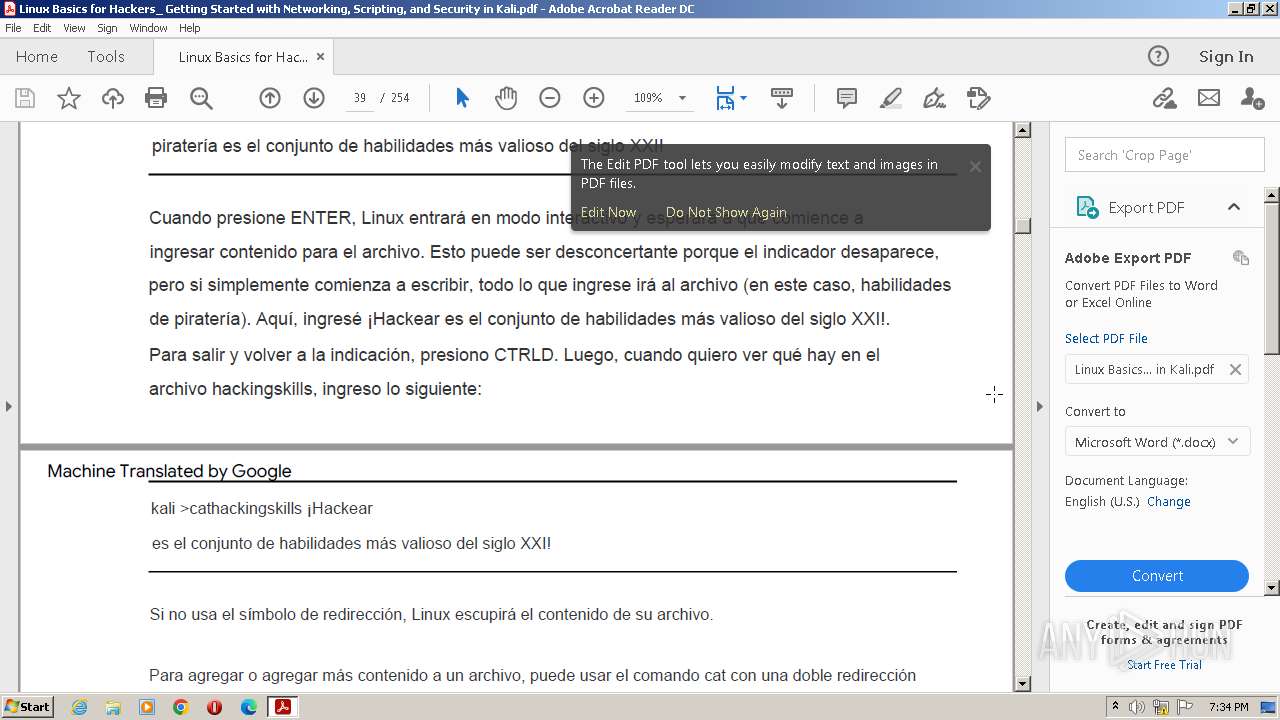The width and height of the screenshot is (1280, 720).
Task: Open the Windows Start menu
Action: pos(28,707)
